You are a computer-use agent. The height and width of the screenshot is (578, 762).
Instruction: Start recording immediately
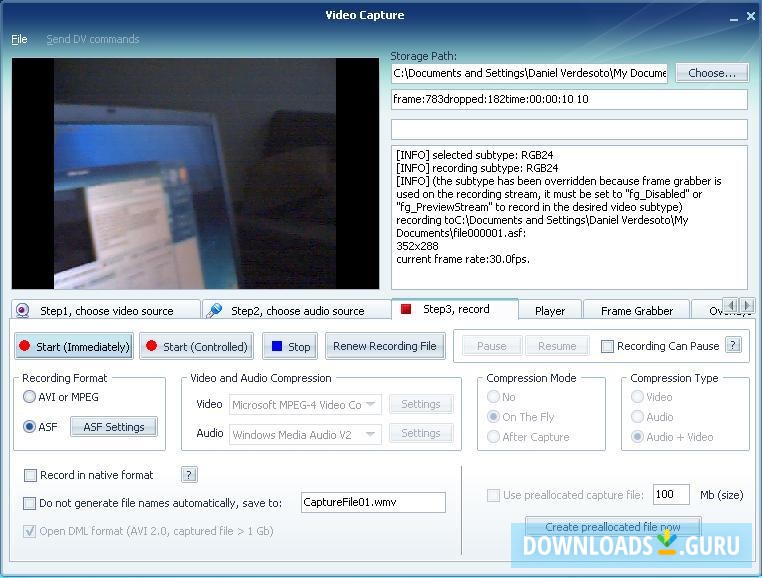point(74,346)
